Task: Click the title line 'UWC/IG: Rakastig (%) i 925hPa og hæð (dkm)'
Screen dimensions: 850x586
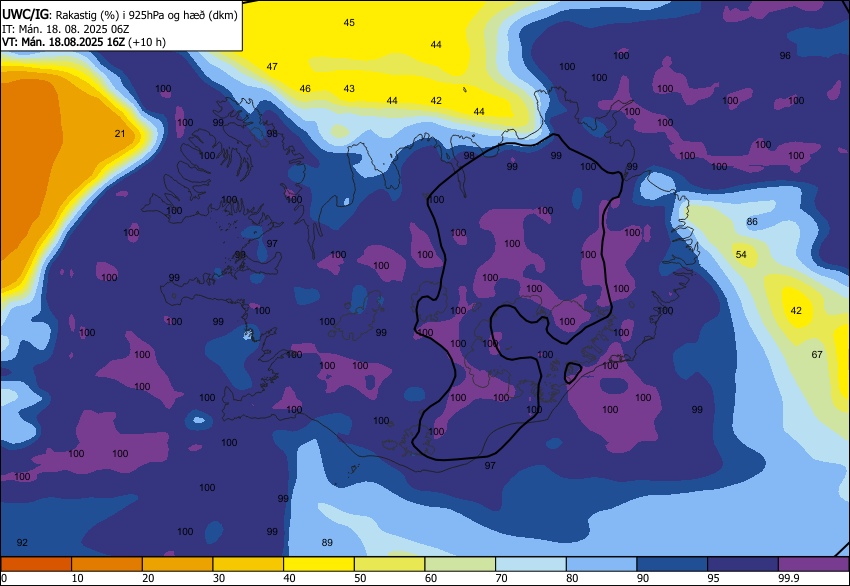Action: [120, 15]
